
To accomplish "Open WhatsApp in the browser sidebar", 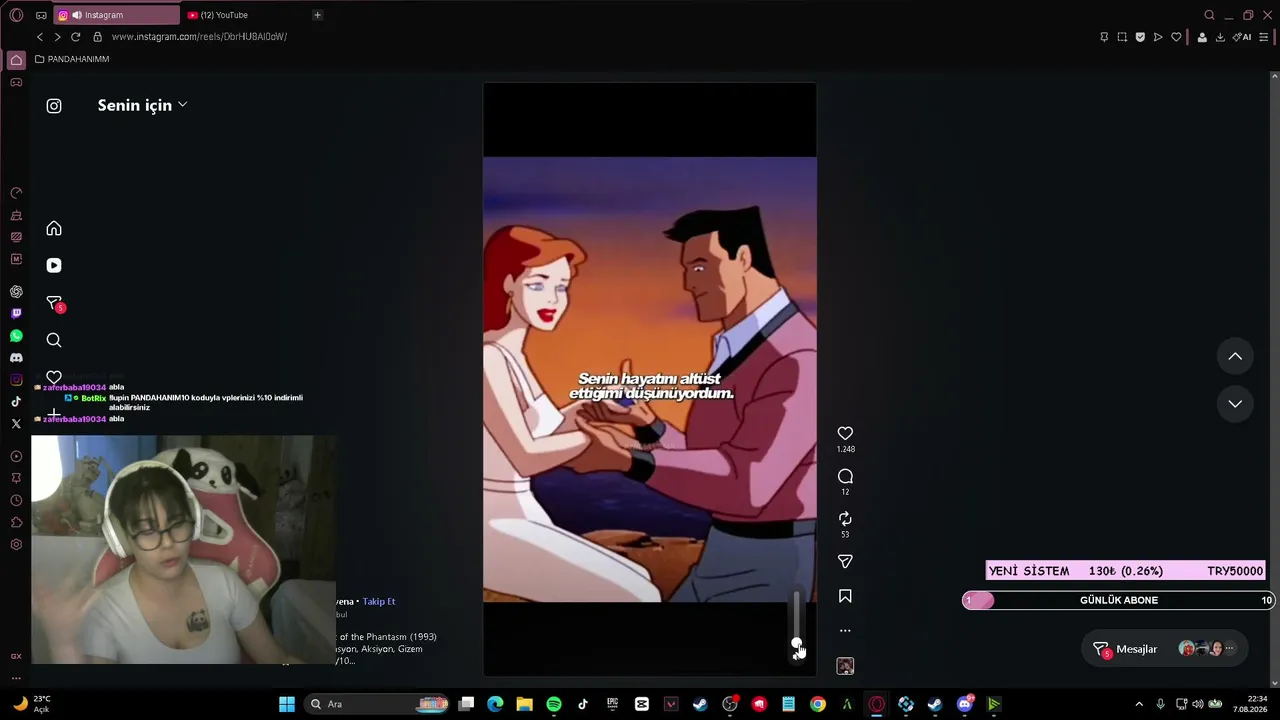I will click(16, 336).
